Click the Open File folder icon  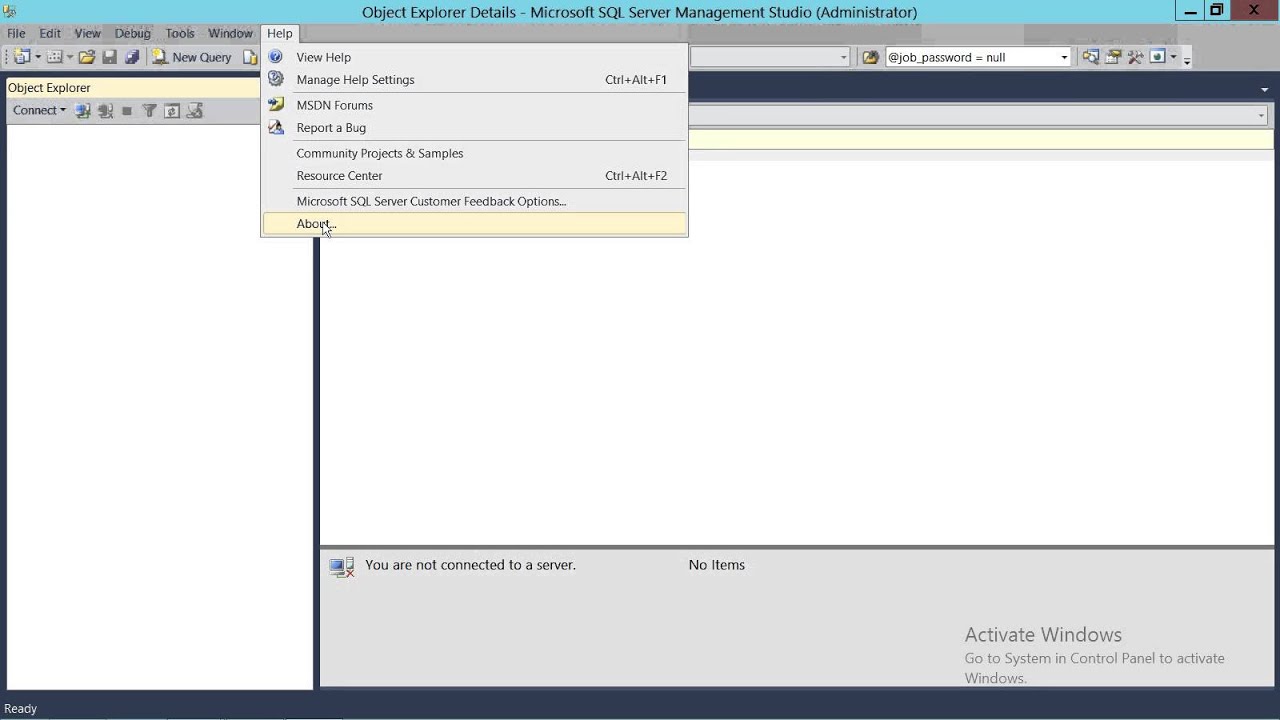click(x=87, y=57)
